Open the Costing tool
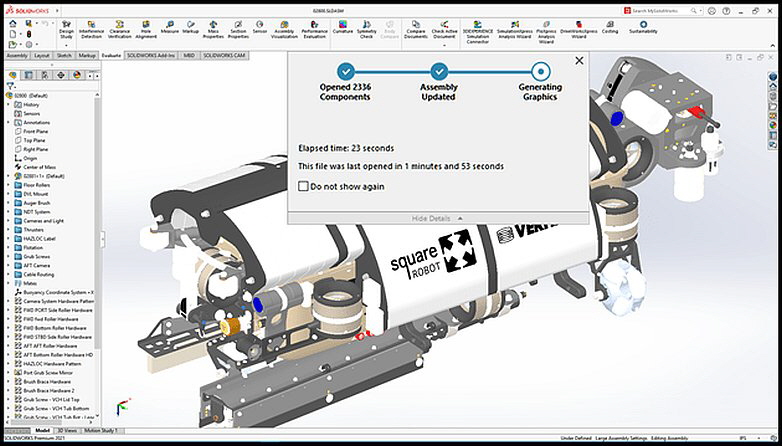782x446 pixels. (x=610, y=27)
